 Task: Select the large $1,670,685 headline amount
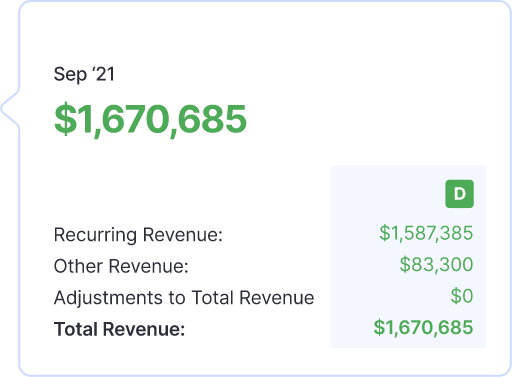(x=150, y=119)
